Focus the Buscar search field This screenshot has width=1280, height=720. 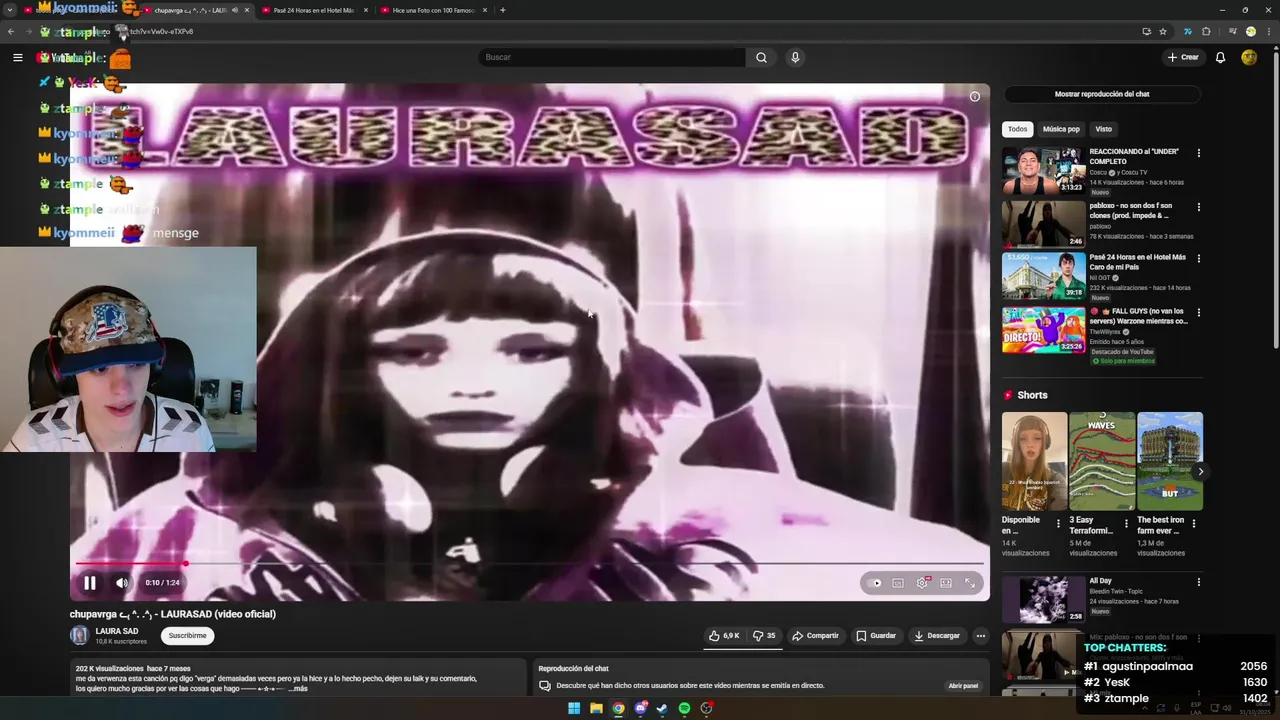pyautogui.click(x=612, y=57)
